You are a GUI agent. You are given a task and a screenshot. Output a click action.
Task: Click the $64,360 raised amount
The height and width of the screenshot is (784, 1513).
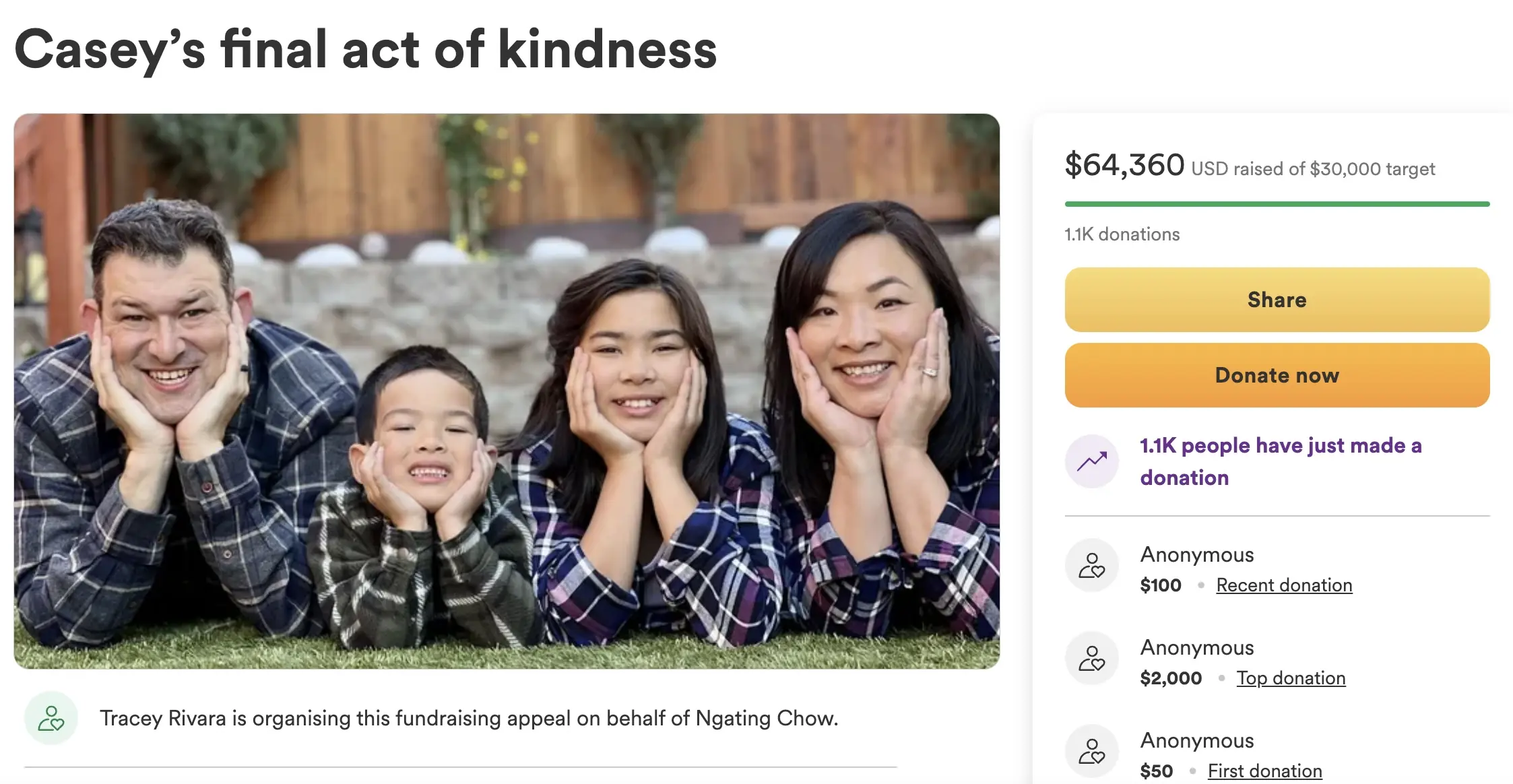1124,165
